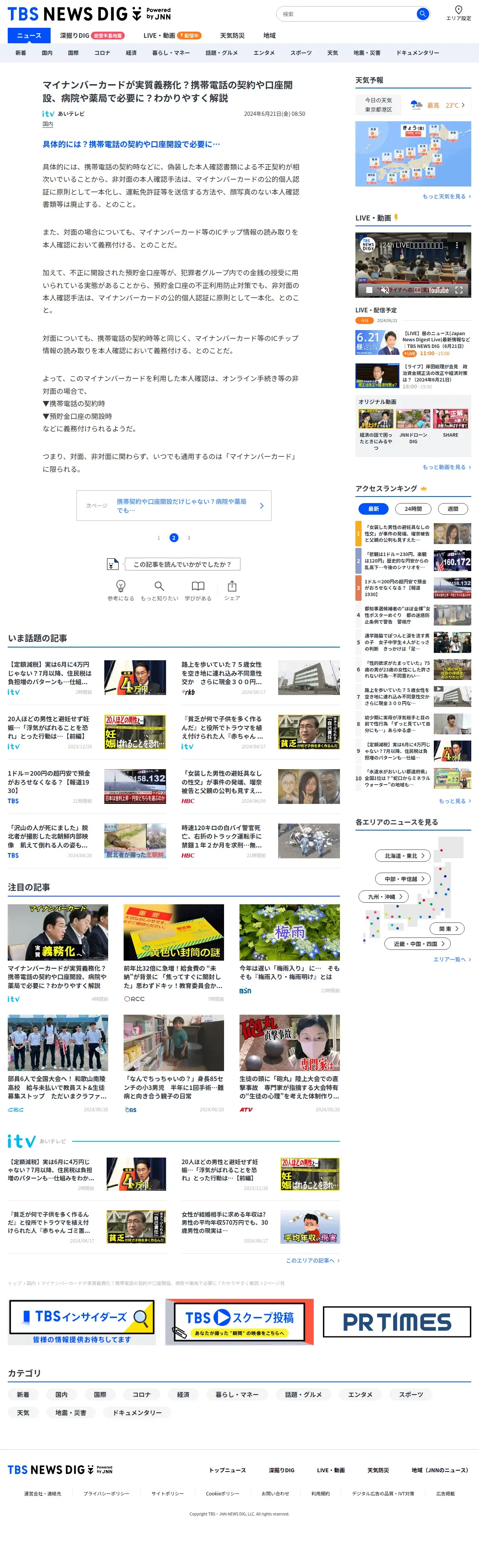Click the survey clipboard icon beside この記事を読んで

click(112, 564)
